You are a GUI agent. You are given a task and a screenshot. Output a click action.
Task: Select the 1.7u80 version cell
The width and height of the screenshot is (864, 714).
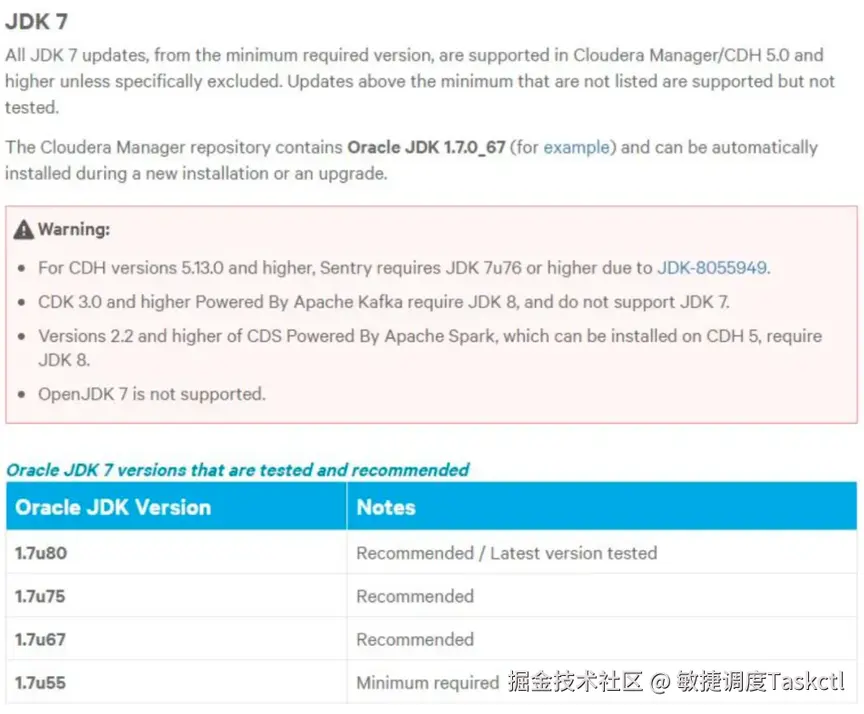coord(41,553)
